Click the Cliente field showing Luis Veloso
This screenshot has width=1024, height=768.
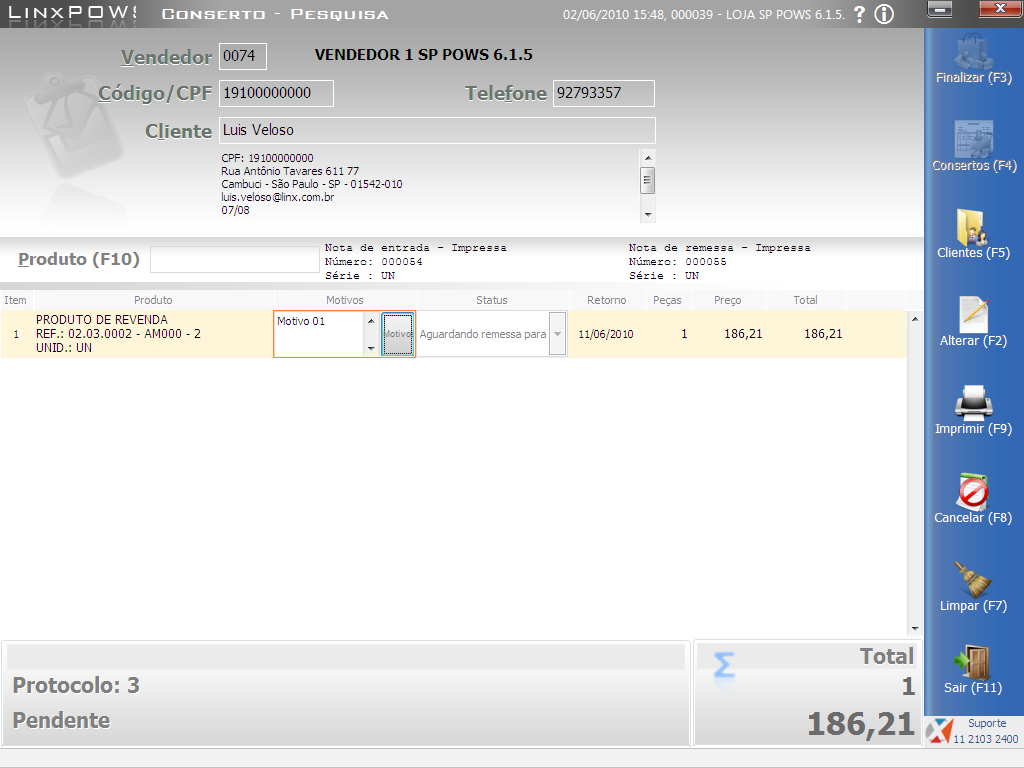[x=437, y=130]
